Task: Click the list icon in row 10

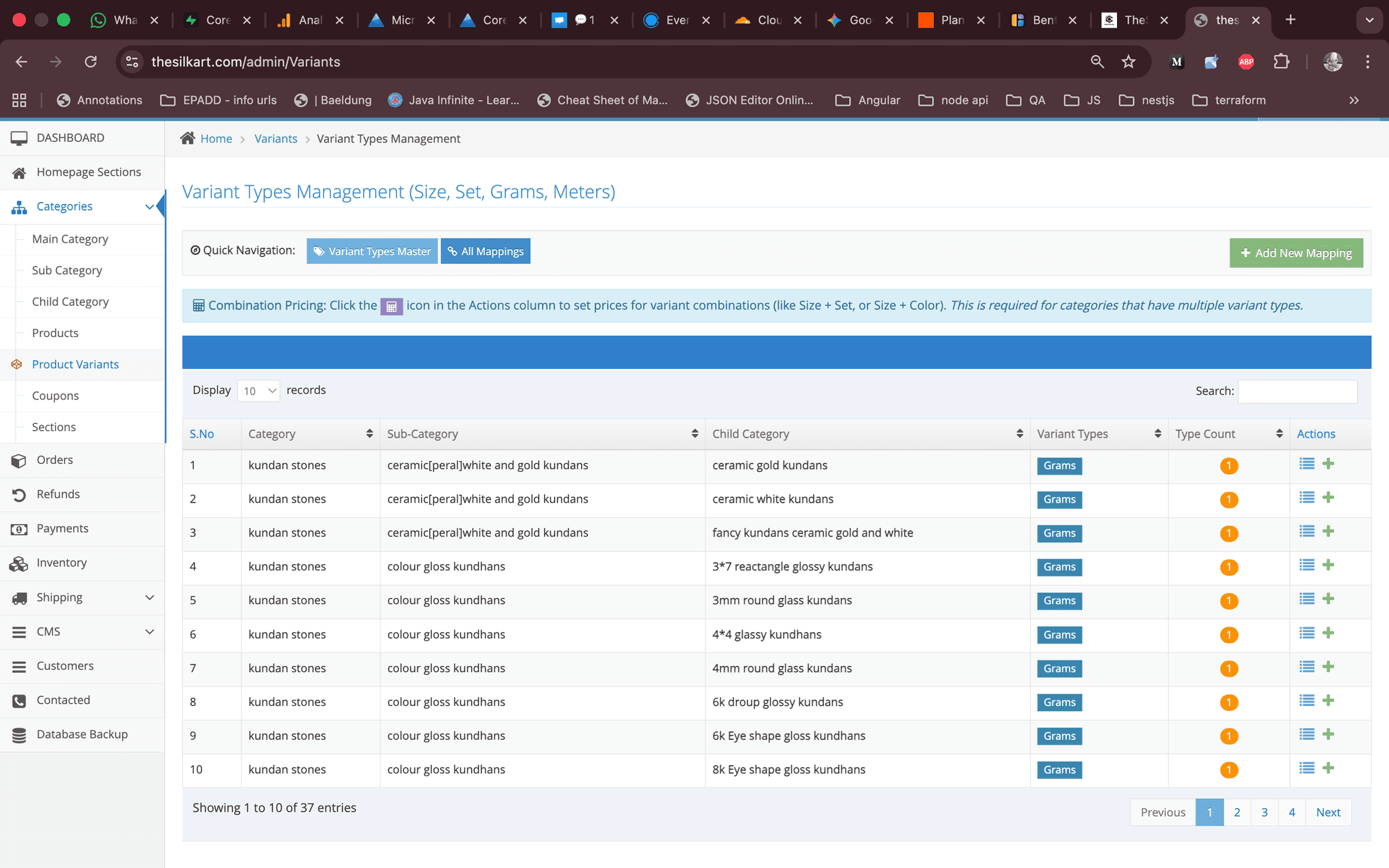Action: click(x=1307, y=768)
